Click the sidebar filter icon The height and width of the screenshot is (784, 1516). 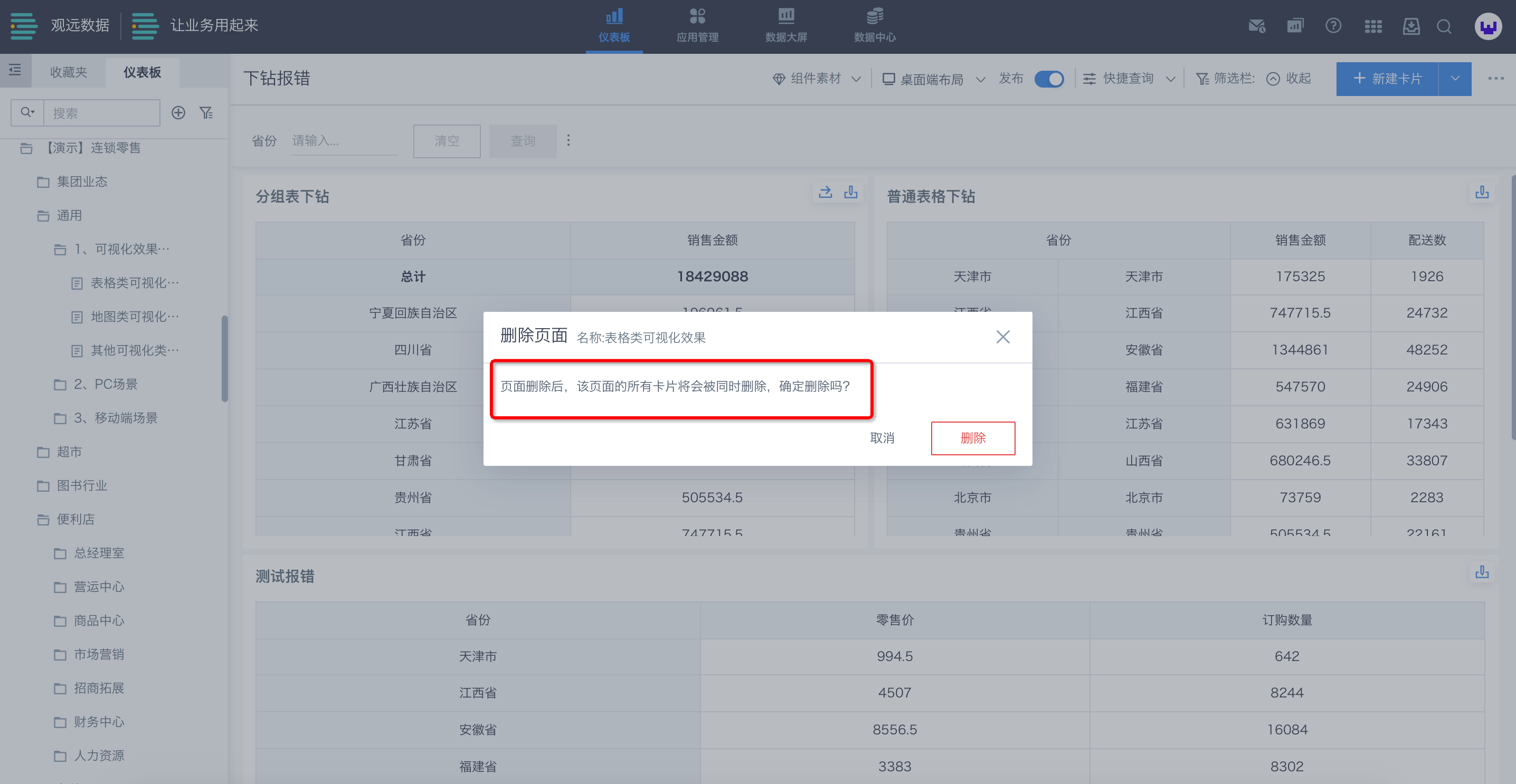tap(206, 112)
